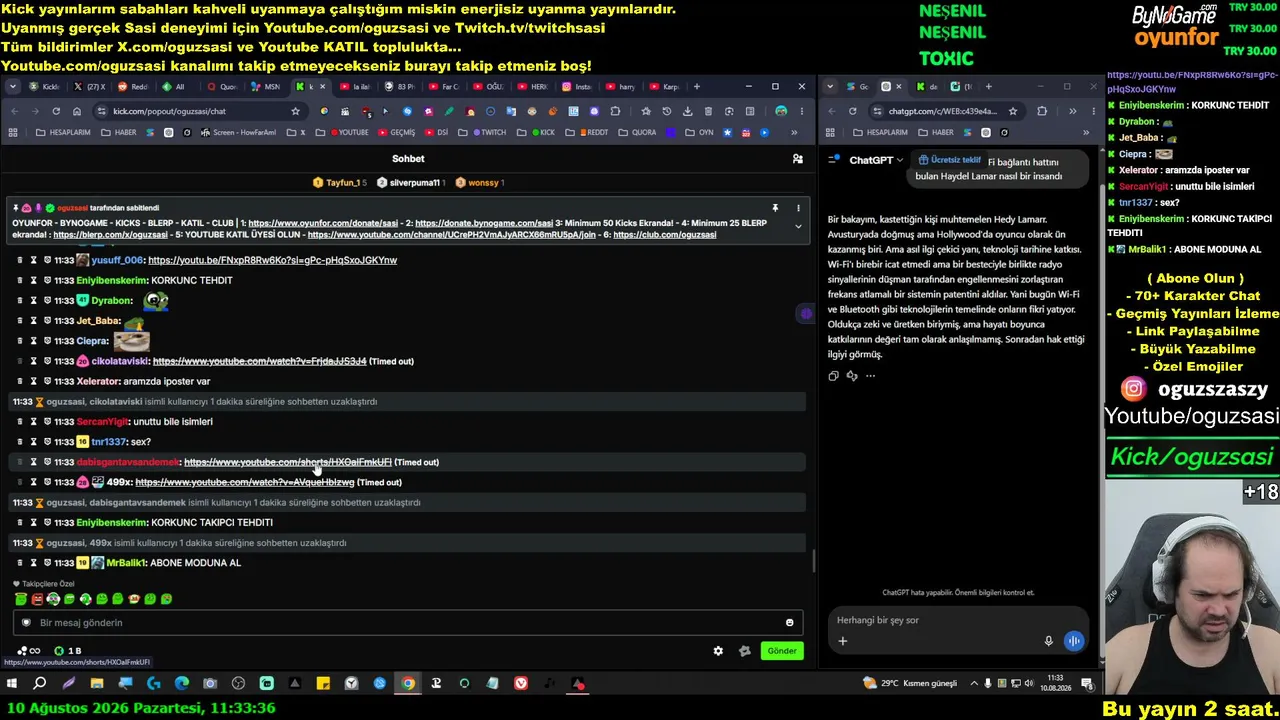Click the 1 B Kicks balance indicator
The width and height of the screenshot is (1280, 720).
68,651
